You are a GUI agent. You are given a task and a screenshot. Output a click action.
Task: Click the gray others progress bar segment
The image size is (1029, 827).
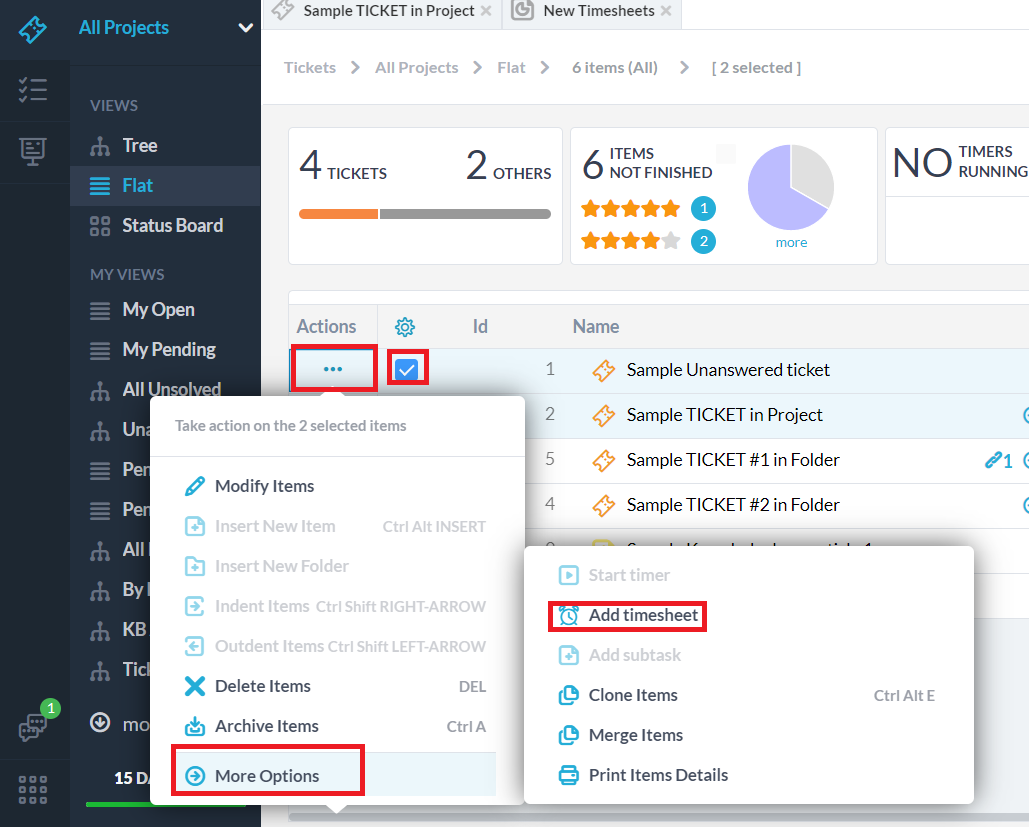(x=465, y=214)
